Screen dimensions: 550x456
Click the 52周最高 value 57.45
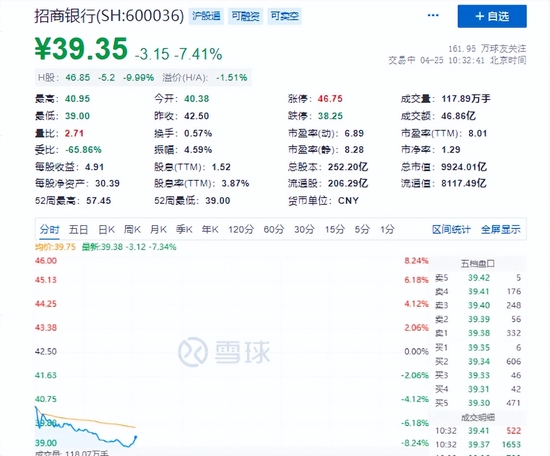click(99, 201)
